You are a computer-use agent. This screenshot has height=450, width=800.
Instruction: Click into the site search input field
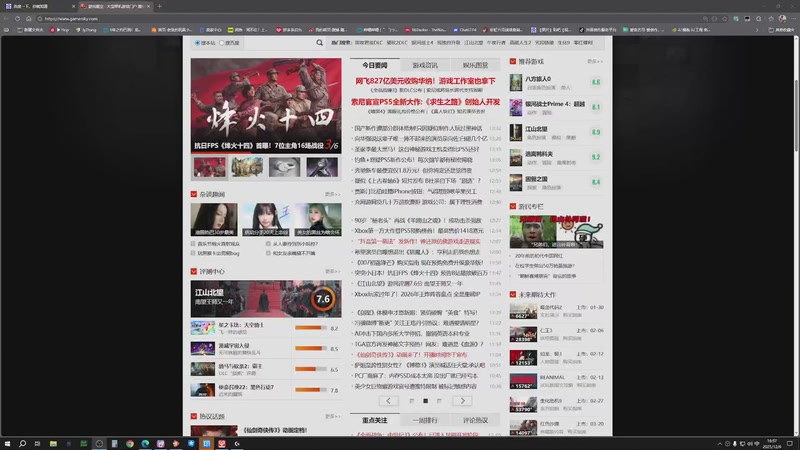278,43
